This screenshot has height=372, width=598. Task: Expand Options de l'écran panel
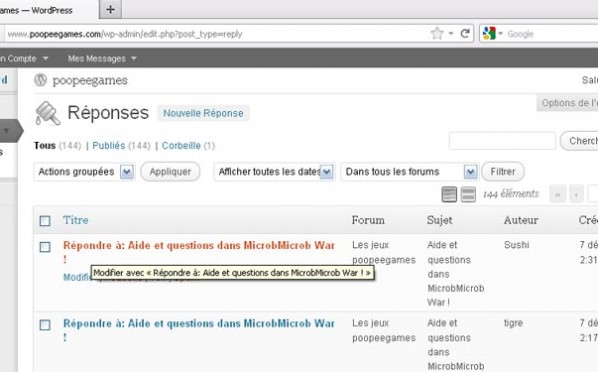pos(567,103)
